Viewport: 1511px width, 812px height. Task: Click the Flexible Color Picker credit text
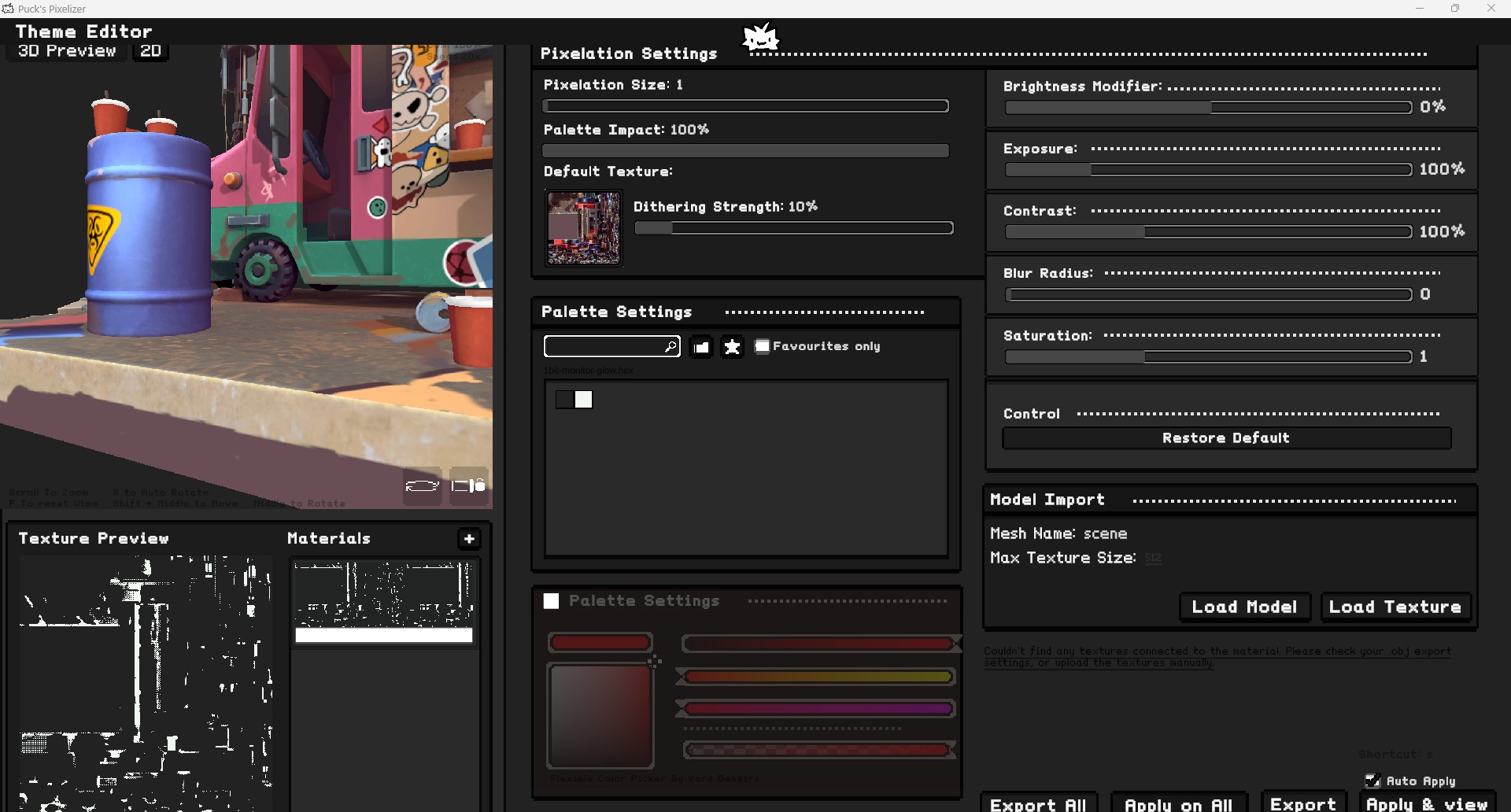click(x=655, y=778)
